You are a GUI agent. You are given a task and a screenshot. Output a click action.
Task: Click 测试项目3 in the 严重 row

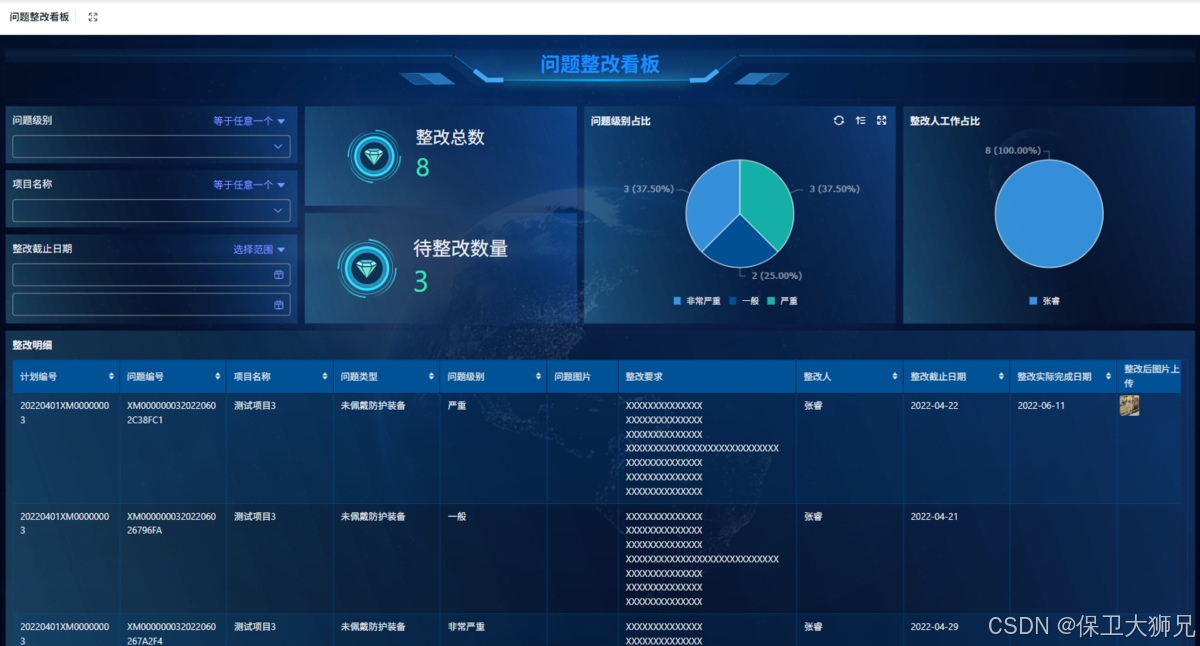[255, 406]
